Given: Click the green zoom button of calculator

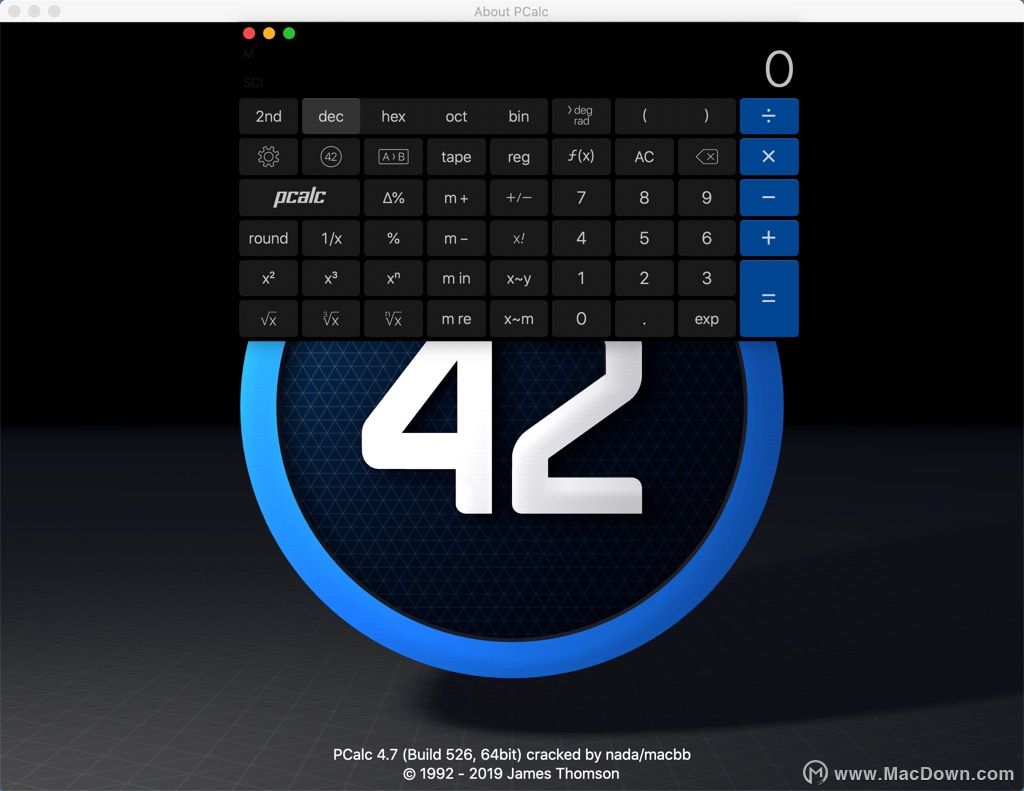Looking at the screenshot, I should pyautogui.click(x=289, y=33).
